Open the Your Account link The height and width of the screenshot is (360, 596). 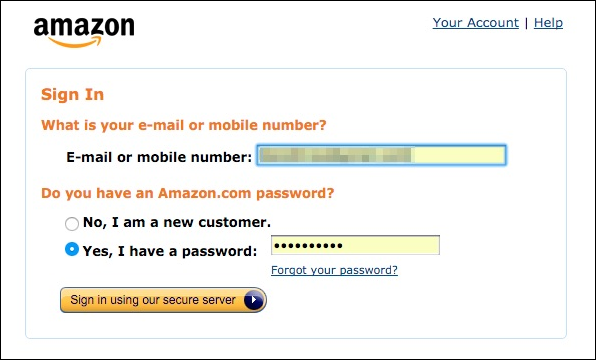(x=476, y=23)
